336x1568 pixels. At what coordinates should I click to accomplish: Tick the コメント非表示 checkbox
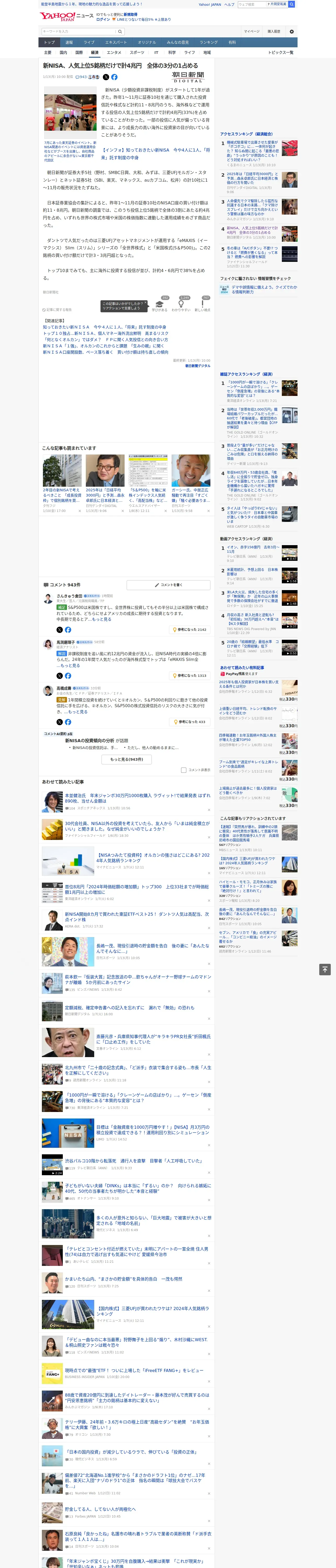tap(183, 770)
